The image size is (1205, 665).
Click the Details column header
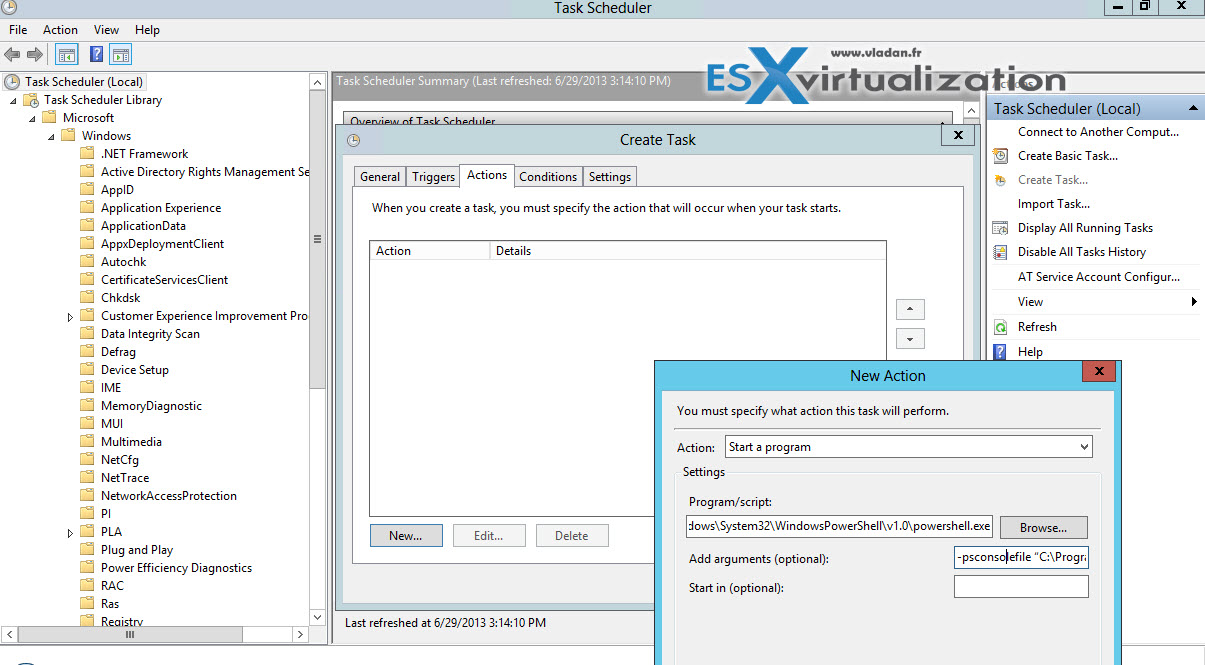688,251
